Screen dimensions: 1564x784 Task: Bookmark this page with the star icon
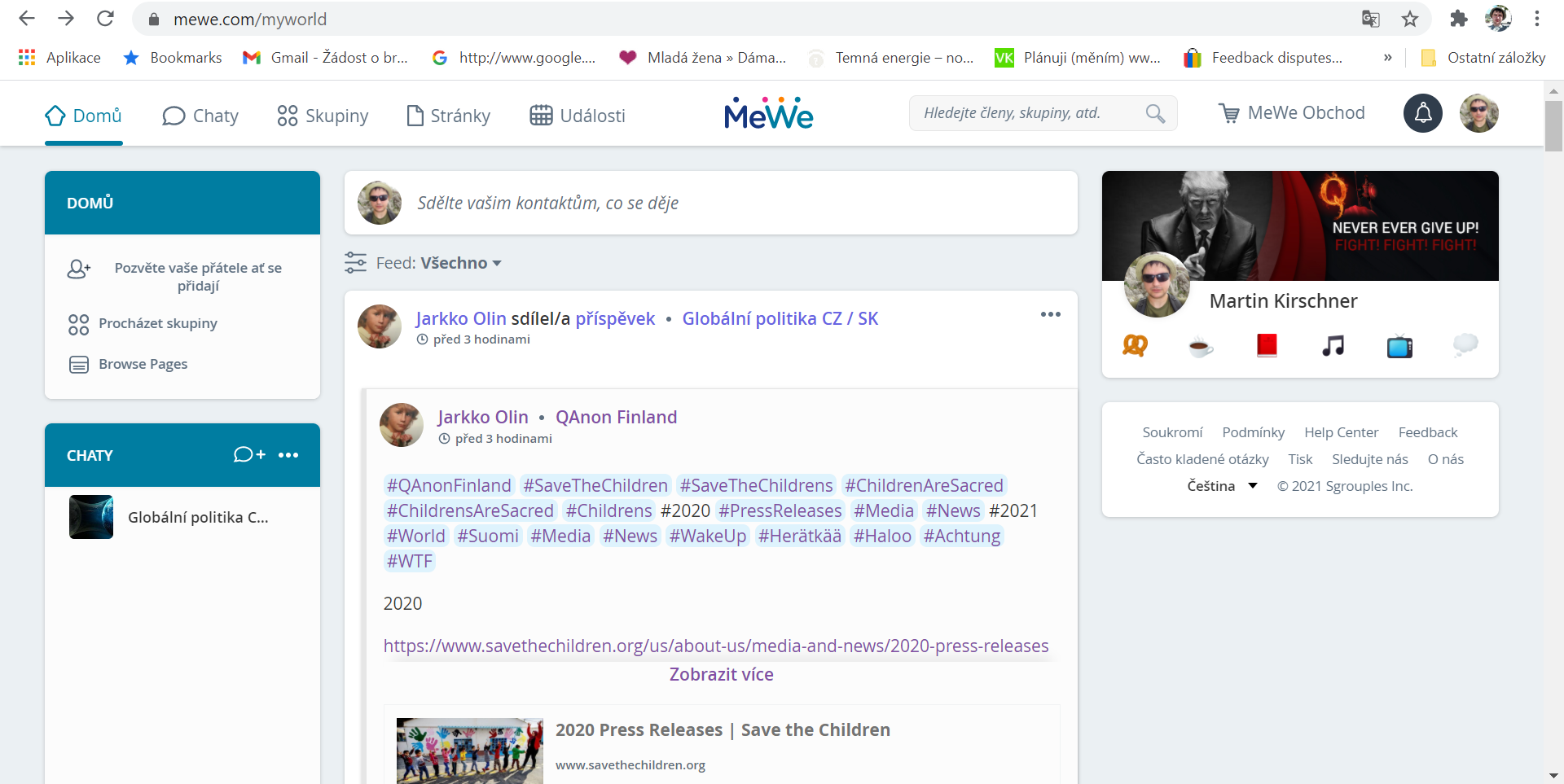(1410, 19)
